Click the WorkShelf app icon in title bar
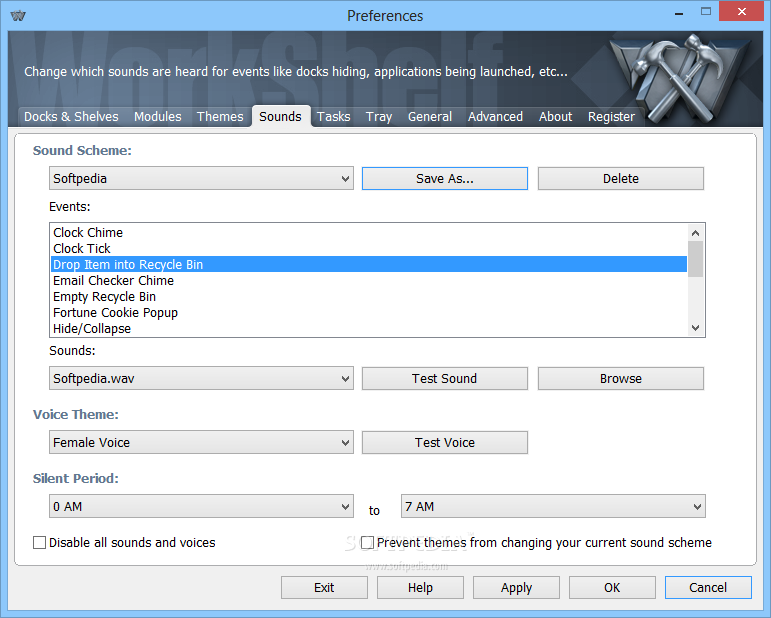The width and height of the screenshot is (771, 618). point(18,15)
